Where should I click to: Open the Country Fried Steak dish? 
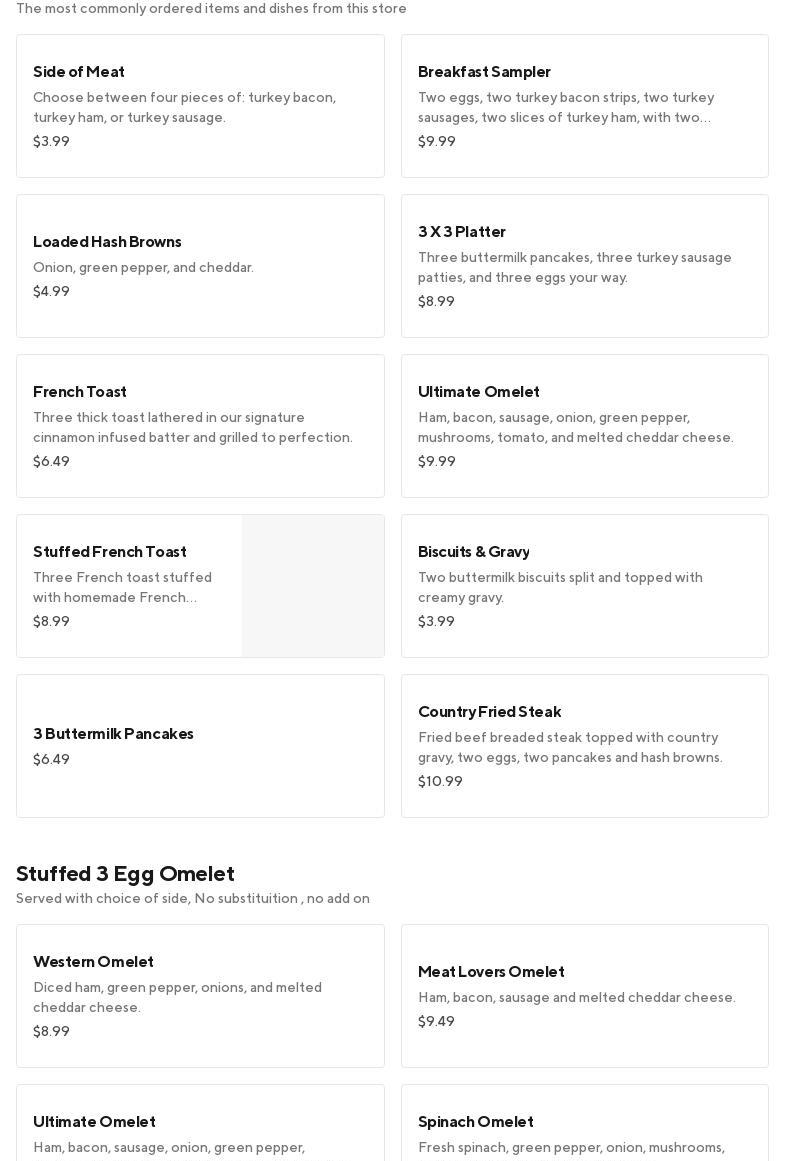pyautogui.click(x=584, y=746)
